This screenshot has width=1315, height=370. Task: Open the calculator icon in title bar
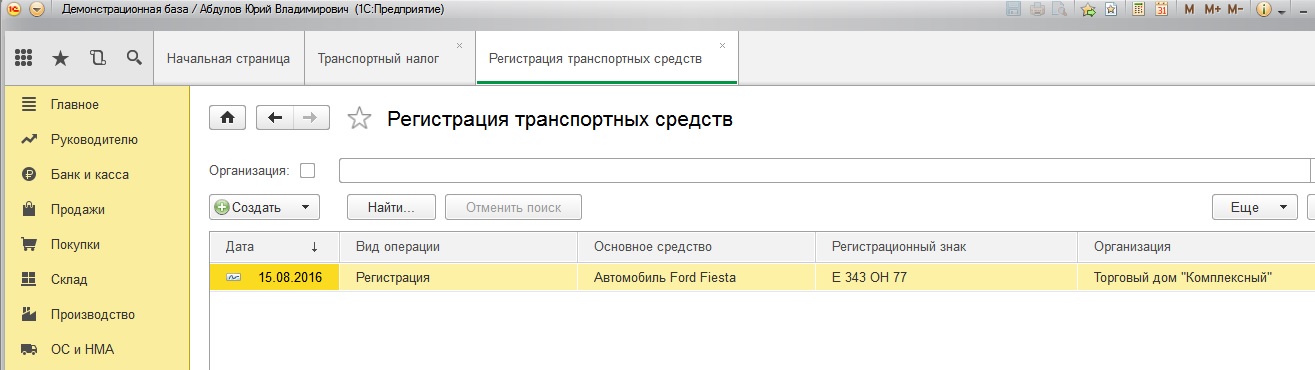point(1138,10)
